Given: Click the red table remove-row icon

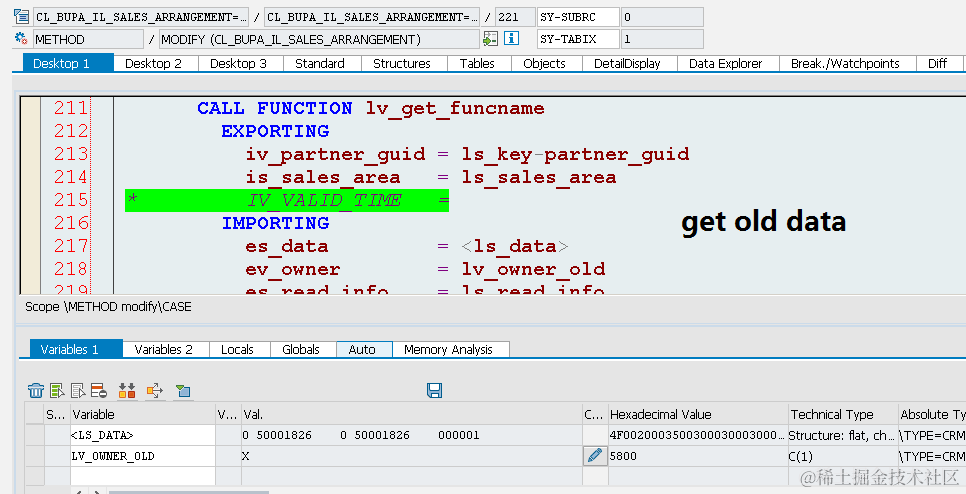Looking at the screenshot, I should coord(99,390).
